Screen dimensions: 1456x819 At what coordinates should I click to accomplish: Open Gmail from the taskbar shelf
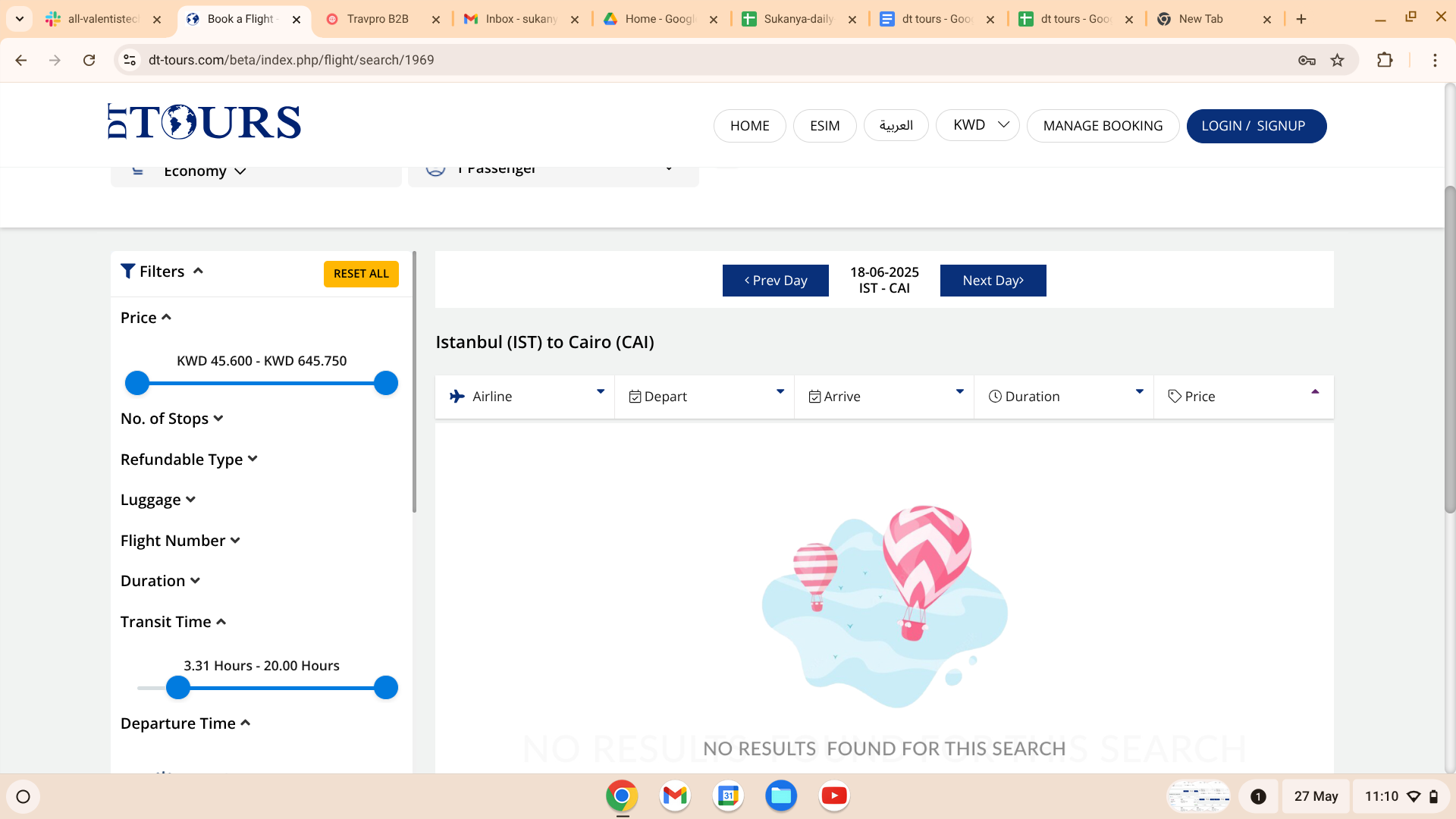point(674,795)
